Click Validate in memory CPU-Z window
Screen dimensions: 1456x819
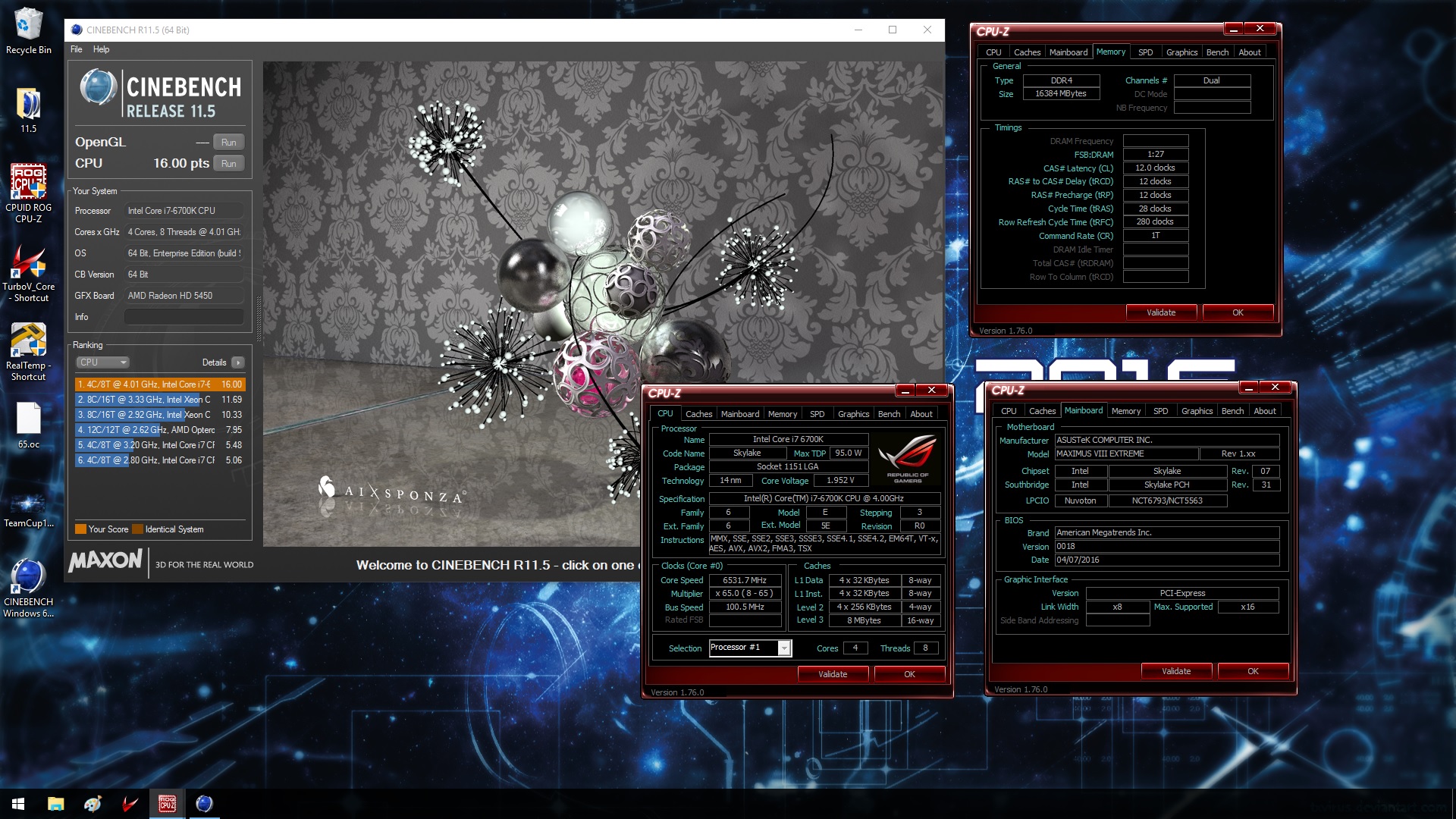[1161, 312]
